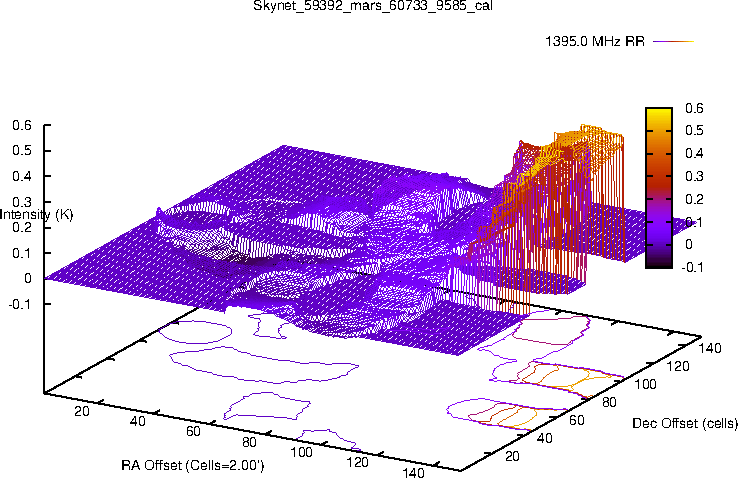The height and width of the screenshot is (478, 738).
Task: Click the 120 tick on the RA Offset axis
Action: point(357,462)
